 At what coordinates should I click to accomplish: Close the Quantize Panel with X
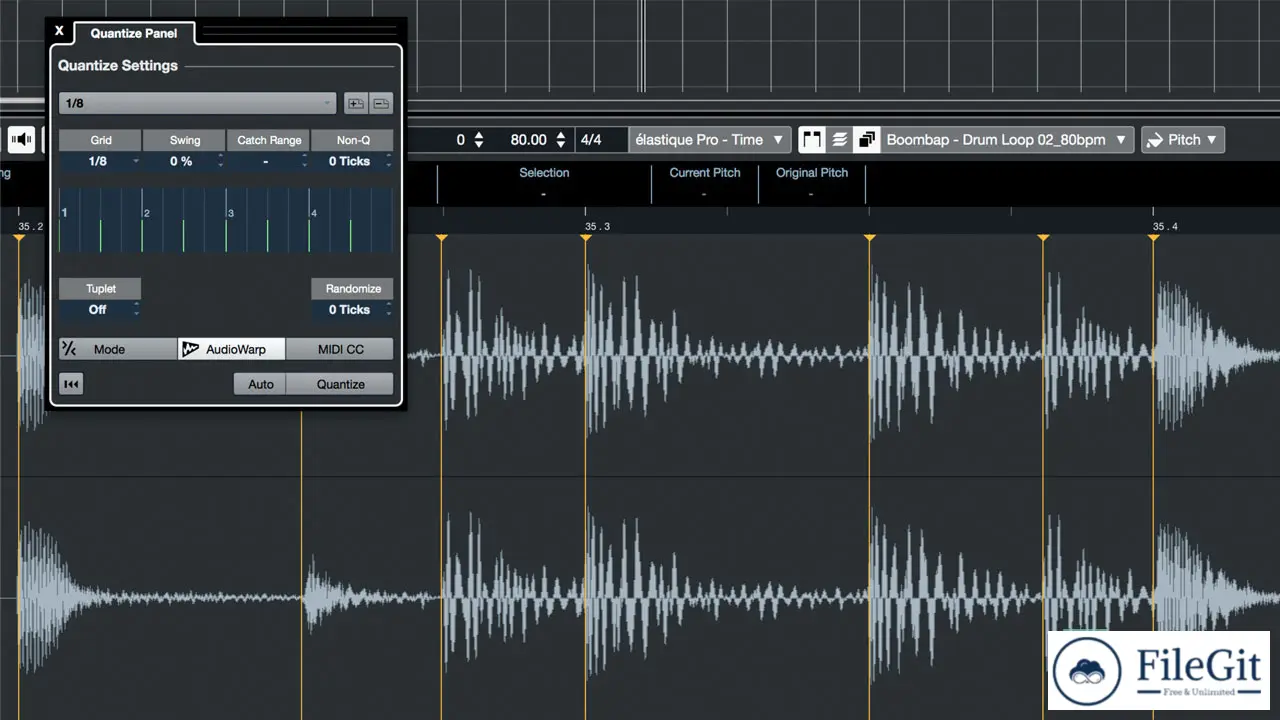point(59,31)
